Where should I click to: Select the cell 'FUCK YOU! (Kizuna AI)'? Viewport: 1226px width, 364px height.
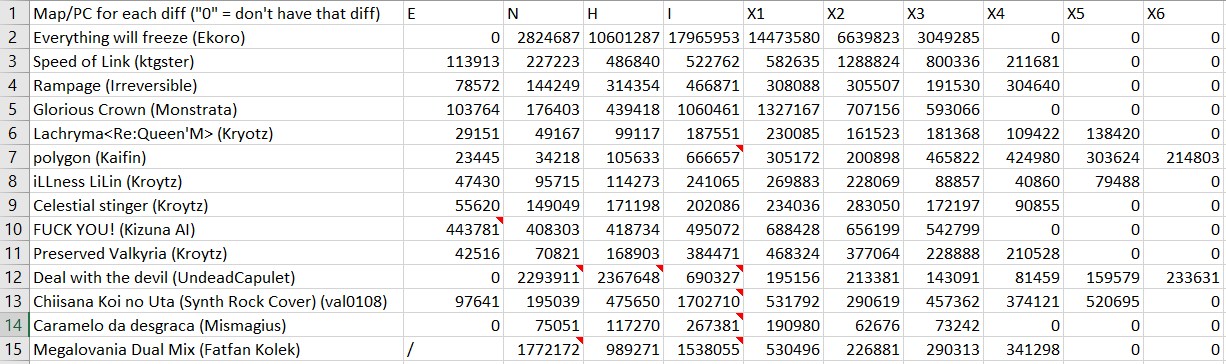(215, 229)
